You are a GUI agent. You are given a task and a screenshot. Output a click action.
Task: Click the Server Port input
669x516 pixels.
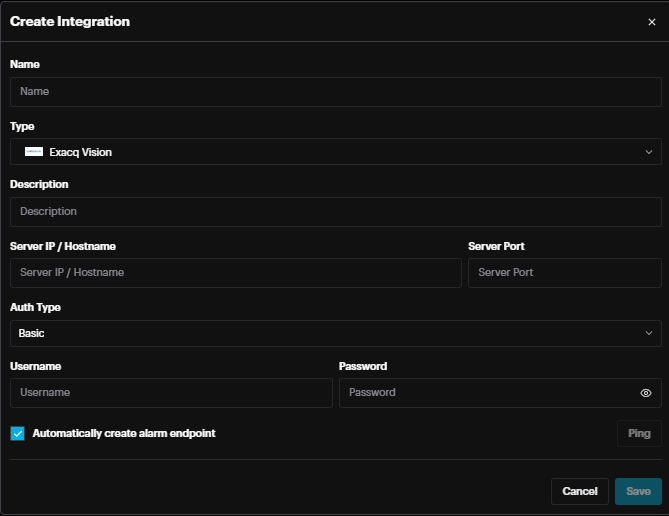(564, 273)
